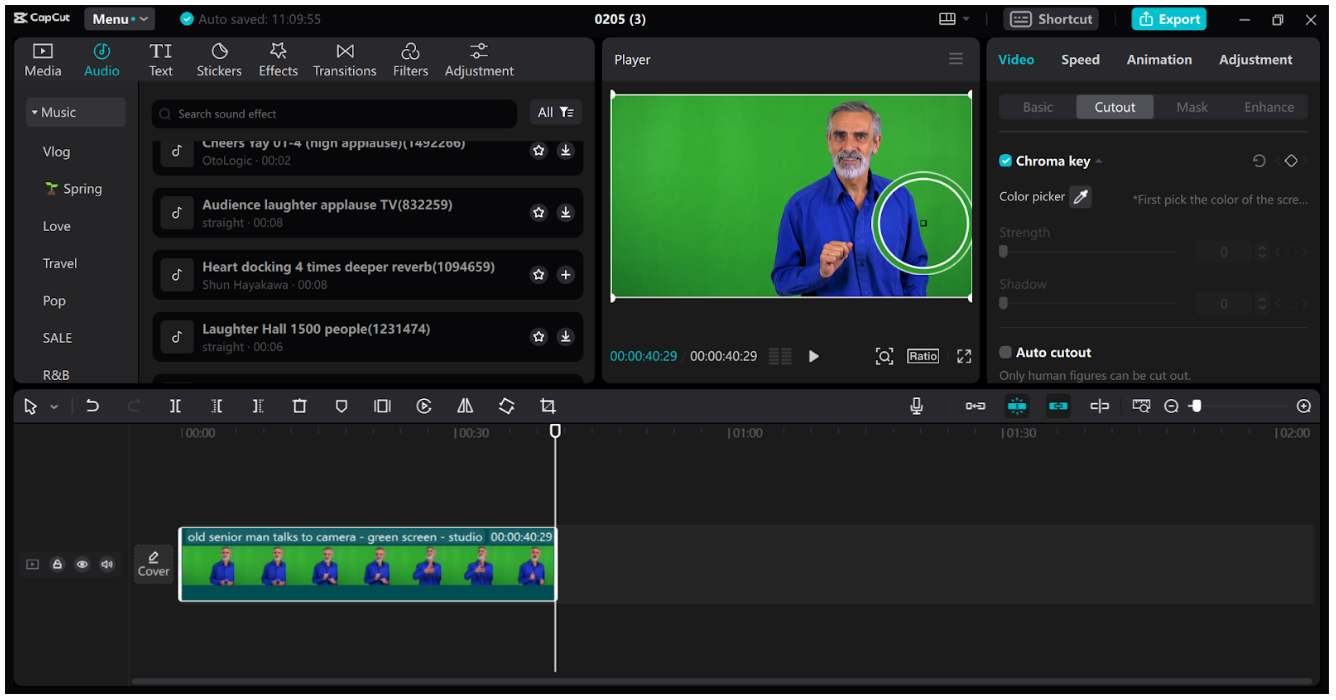The image size is (1336, 700).
Task: Click fullscreen icon in Player
Action: coord(964,356)
